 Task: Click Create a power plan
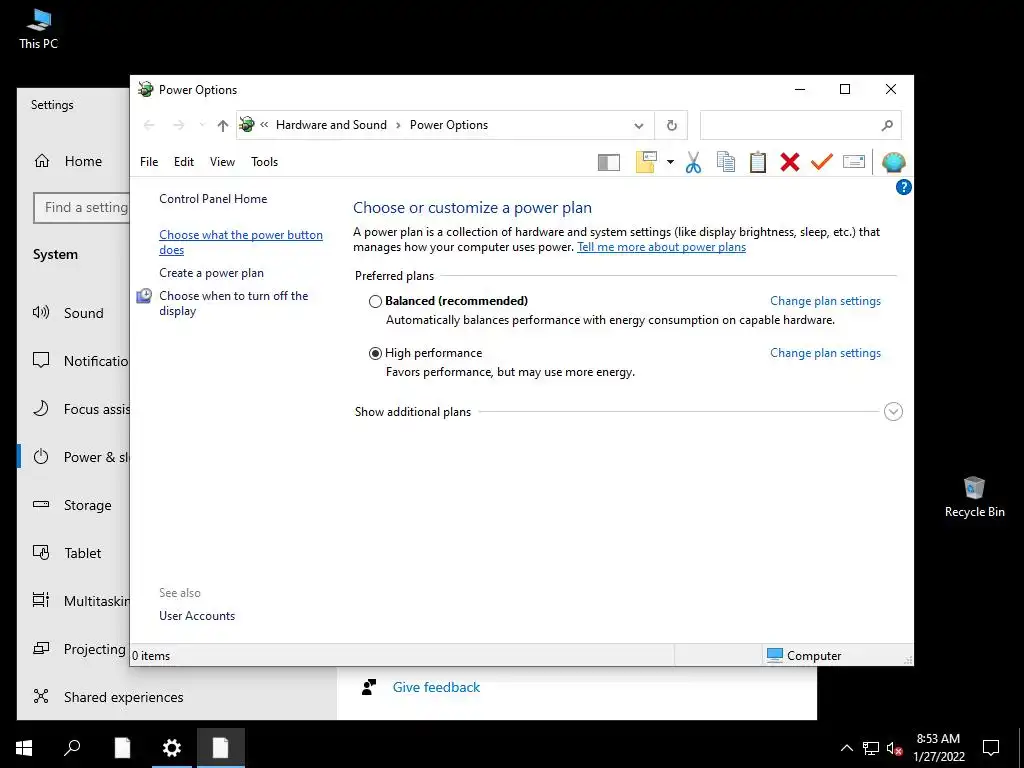click(x=211, y=273)
